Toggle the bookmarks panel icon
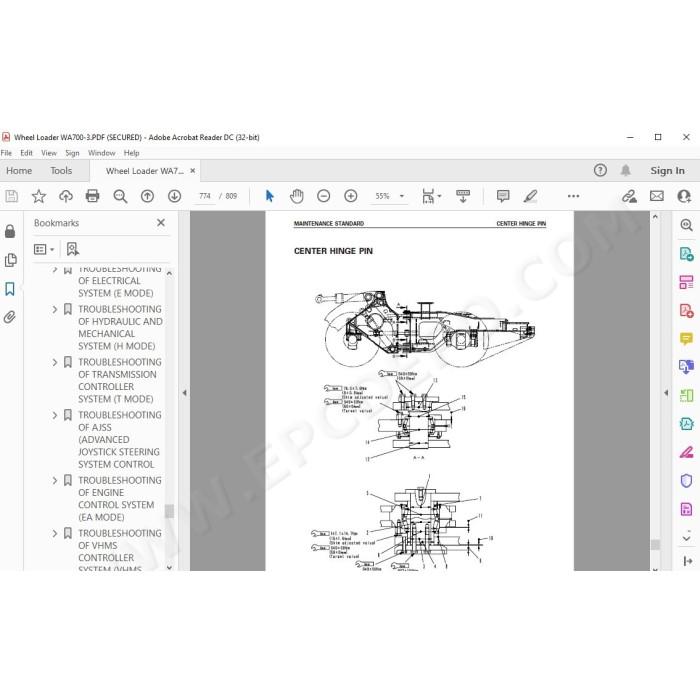Screen dimensions: 700x700 tap(10, 289)
